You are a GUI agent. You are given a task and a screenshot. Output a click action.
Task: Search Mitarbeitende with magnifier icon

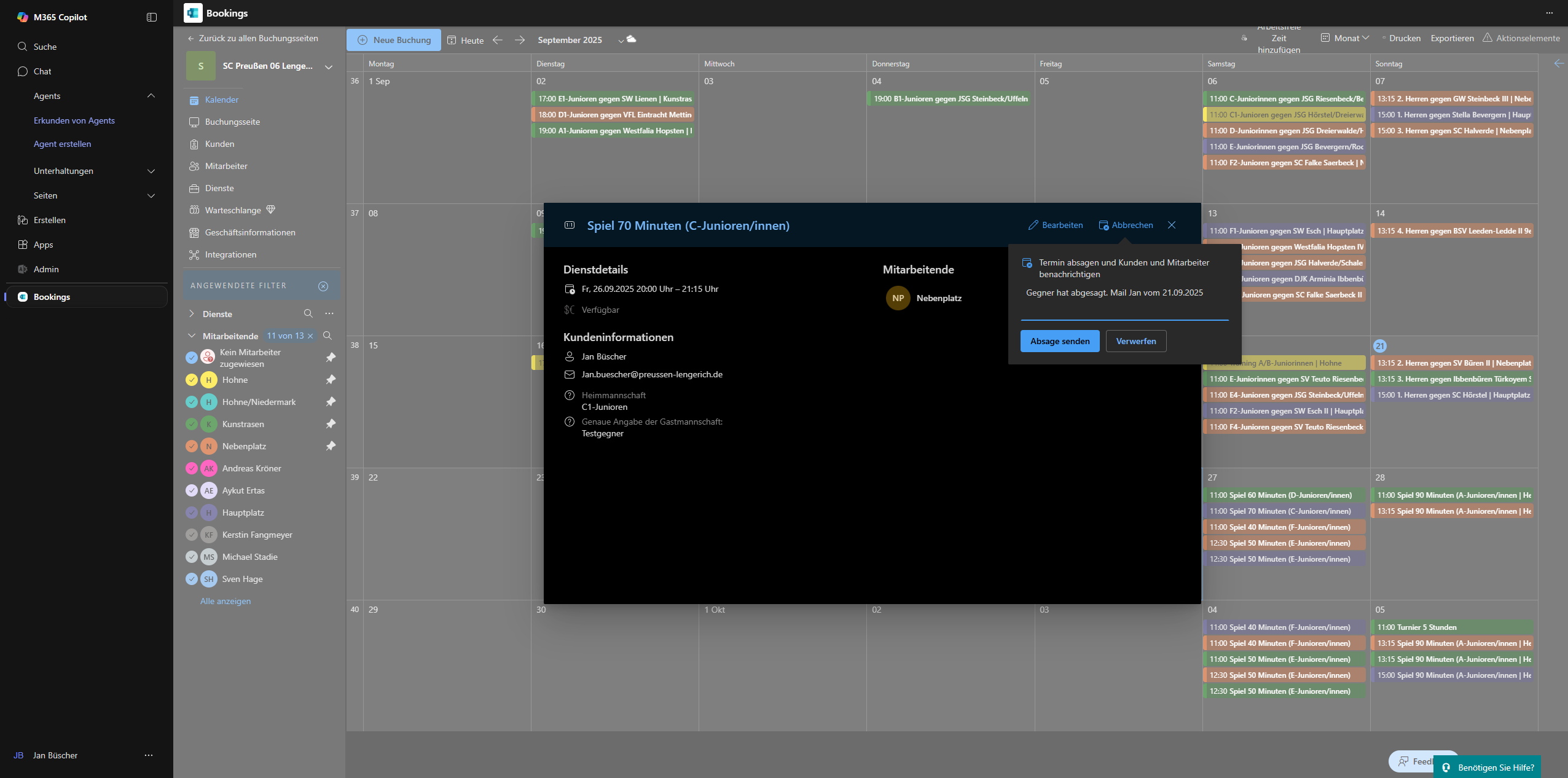(327, 336)
